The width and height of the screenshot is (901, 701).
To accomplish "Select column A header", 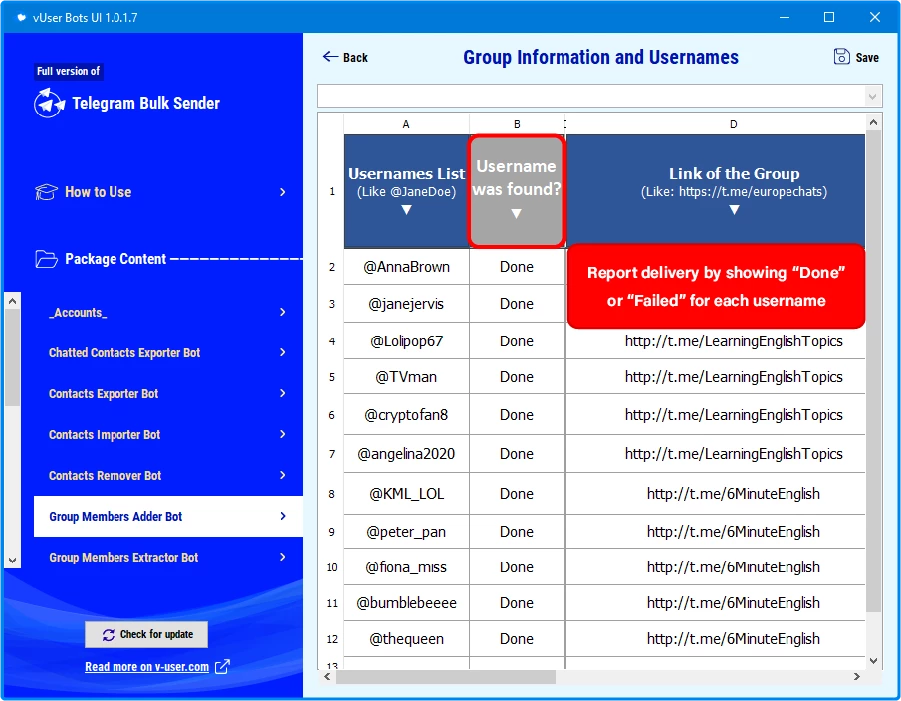I will pyautogui.click(x=406, y=124).
